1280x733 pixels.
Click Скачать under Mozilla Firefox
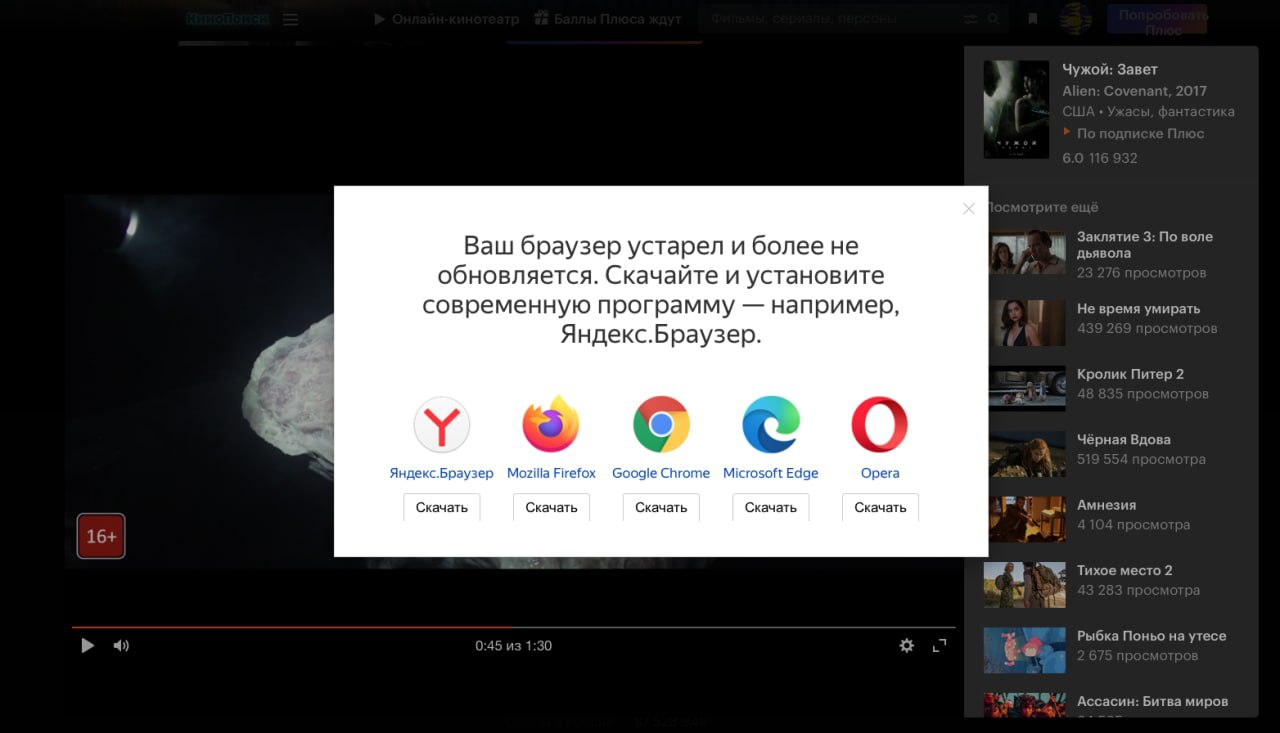[x=551, y=507]
